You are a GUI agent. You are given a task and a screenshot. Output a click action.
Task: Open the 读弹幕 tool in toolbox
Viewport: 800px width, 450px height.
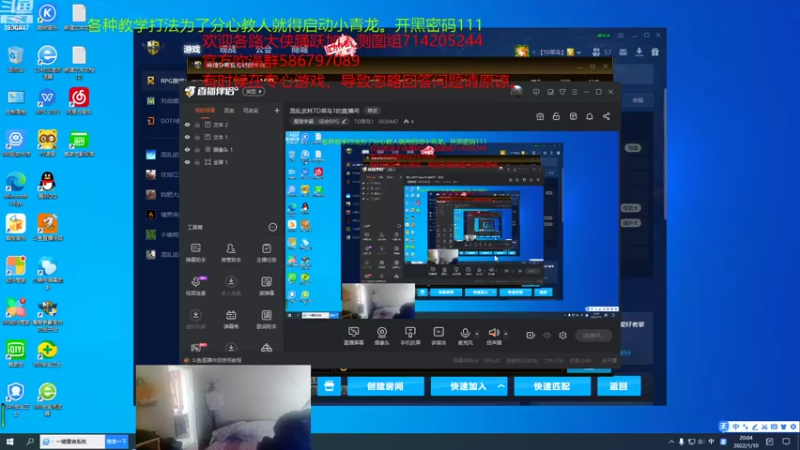pos(266,286)
